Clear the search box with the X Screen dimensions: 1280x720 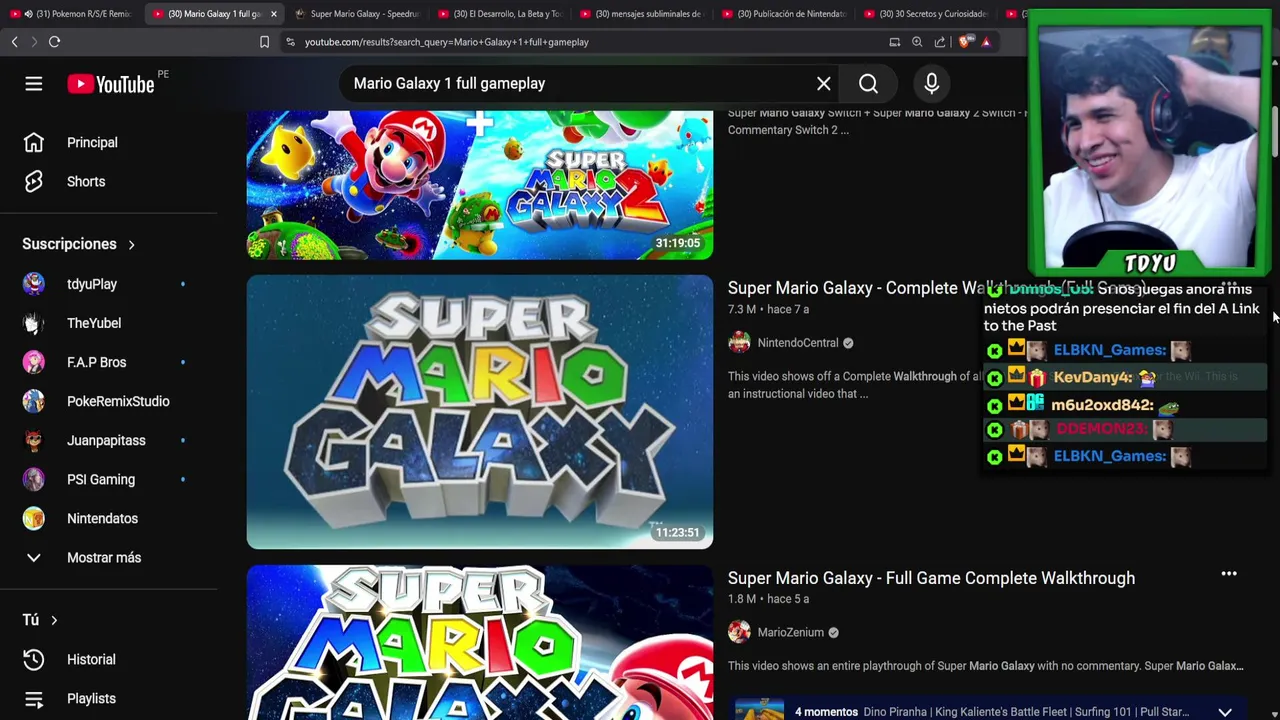click(824, 84)
